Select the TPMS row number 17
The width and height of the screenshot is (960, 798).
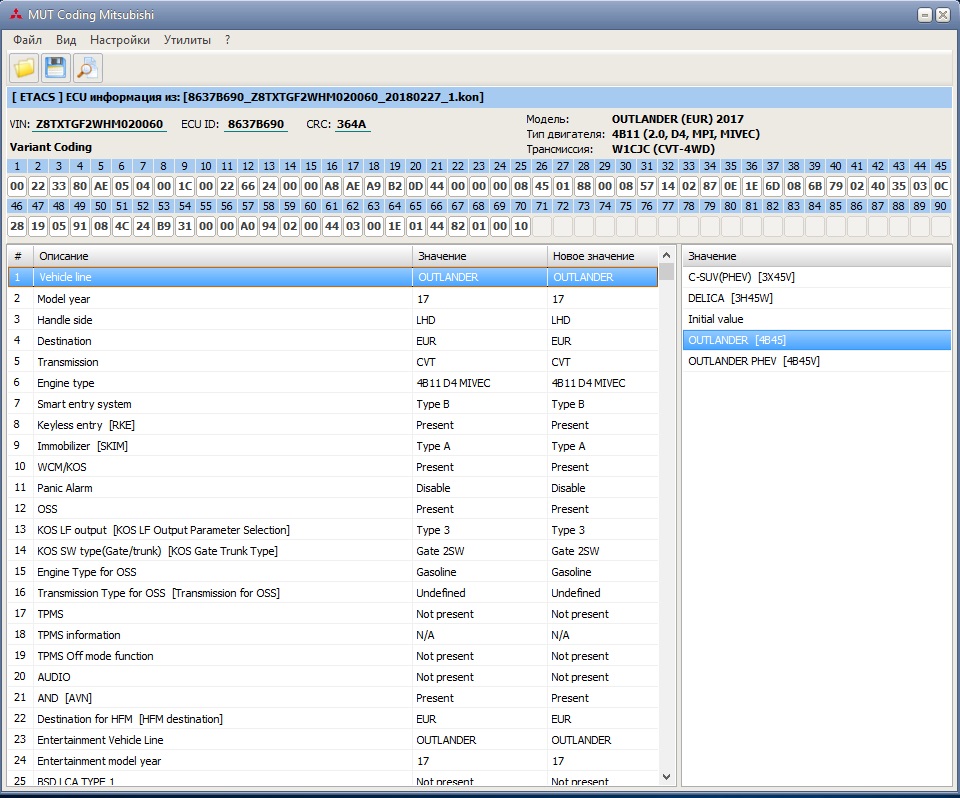tap(333, 614)
